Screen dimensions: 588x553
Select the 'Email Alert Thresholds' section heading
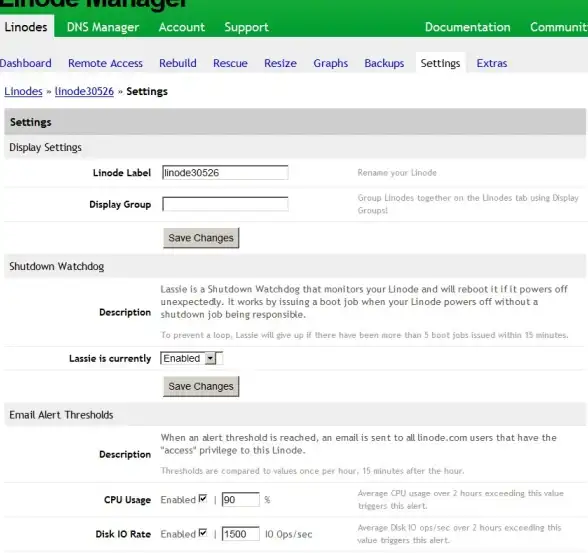click(61, 415)
